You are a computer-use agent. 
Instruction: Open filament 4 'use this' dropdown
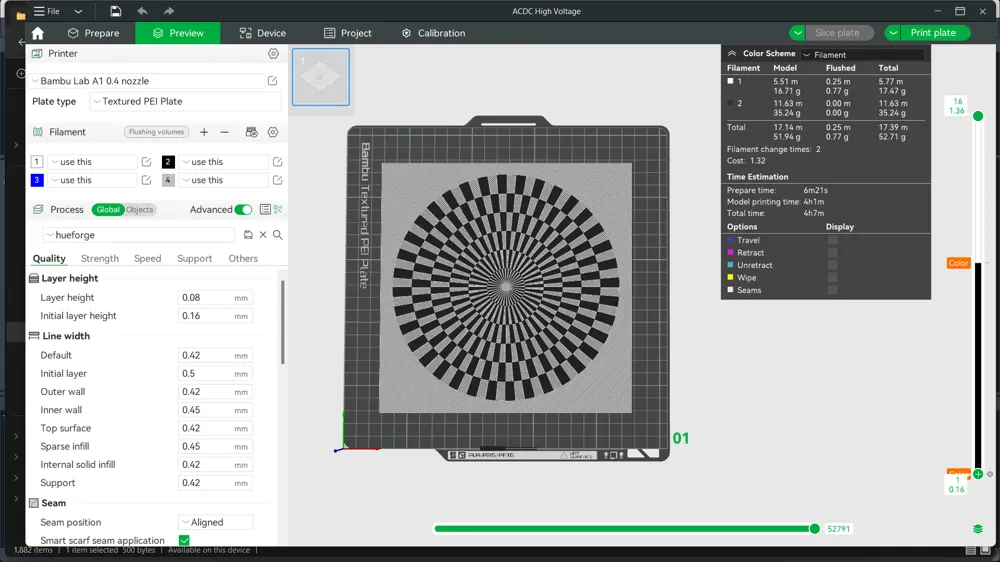click(x=223, y=180)
